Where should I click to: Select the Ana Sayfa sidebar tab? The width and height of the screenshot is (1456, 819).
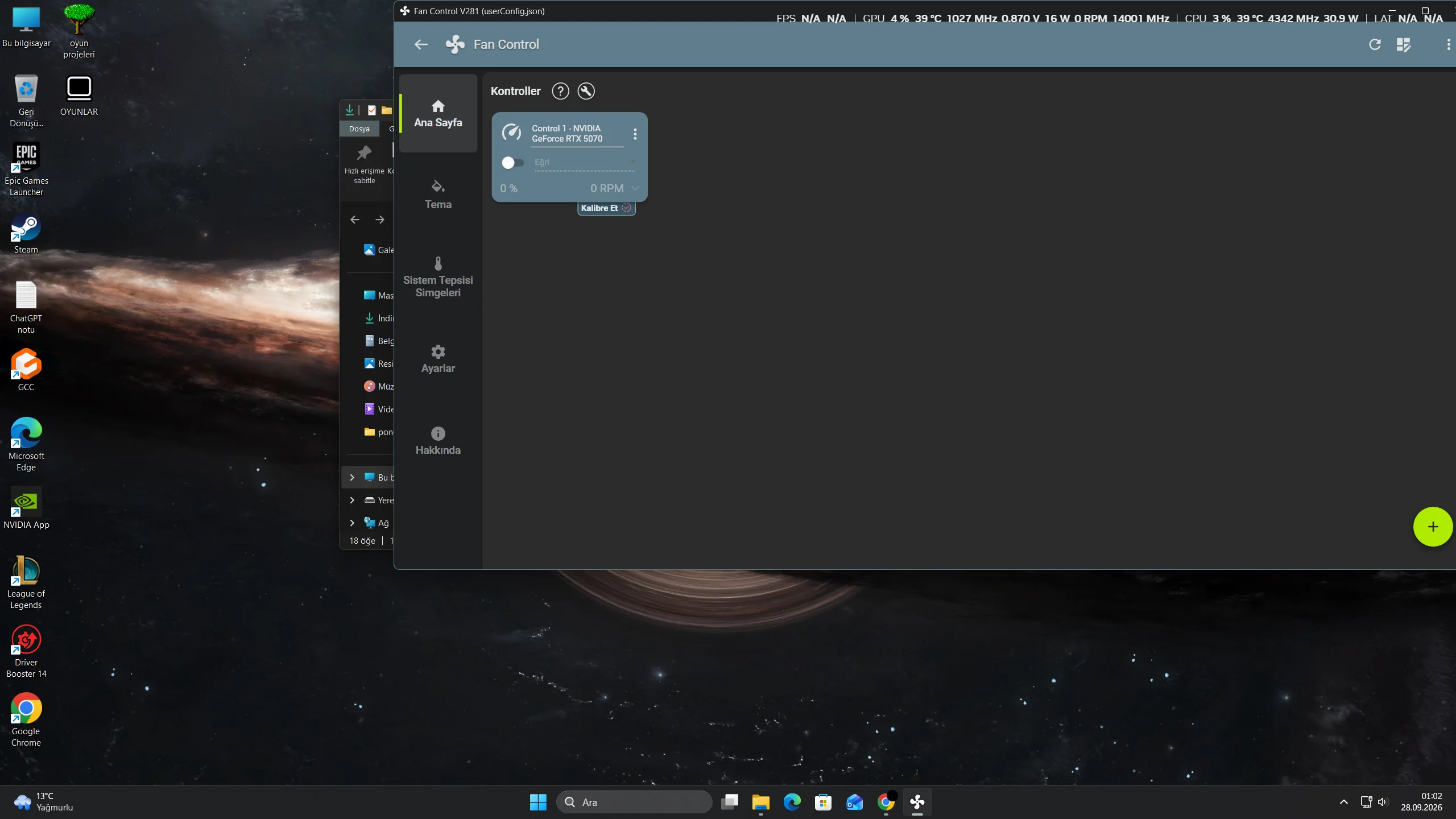pyautogui.click(x=438, y=113)
